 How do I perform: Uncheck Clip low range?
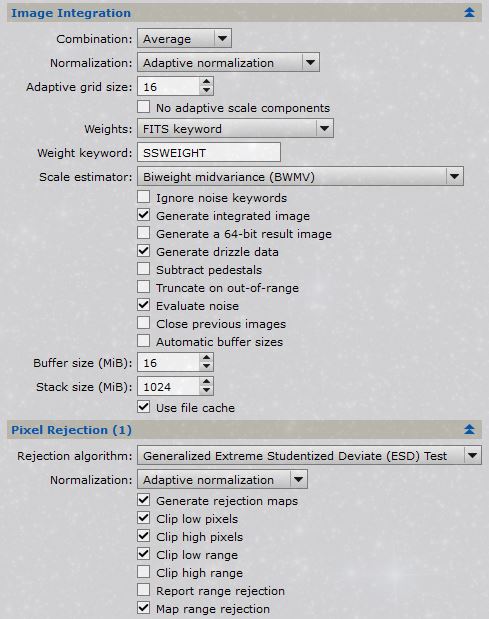pyautogui.click(x=144, y=554)
